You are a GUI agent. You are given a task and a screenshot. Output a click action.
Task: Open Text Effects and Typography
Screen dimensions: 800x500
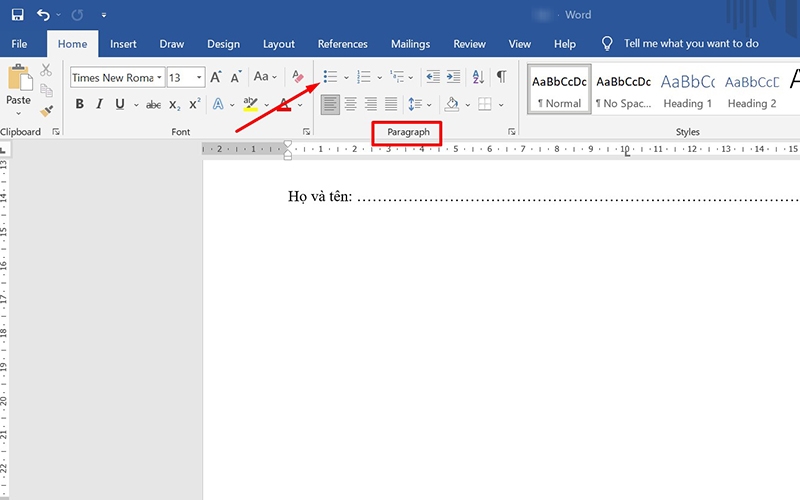tap(218, 104)
